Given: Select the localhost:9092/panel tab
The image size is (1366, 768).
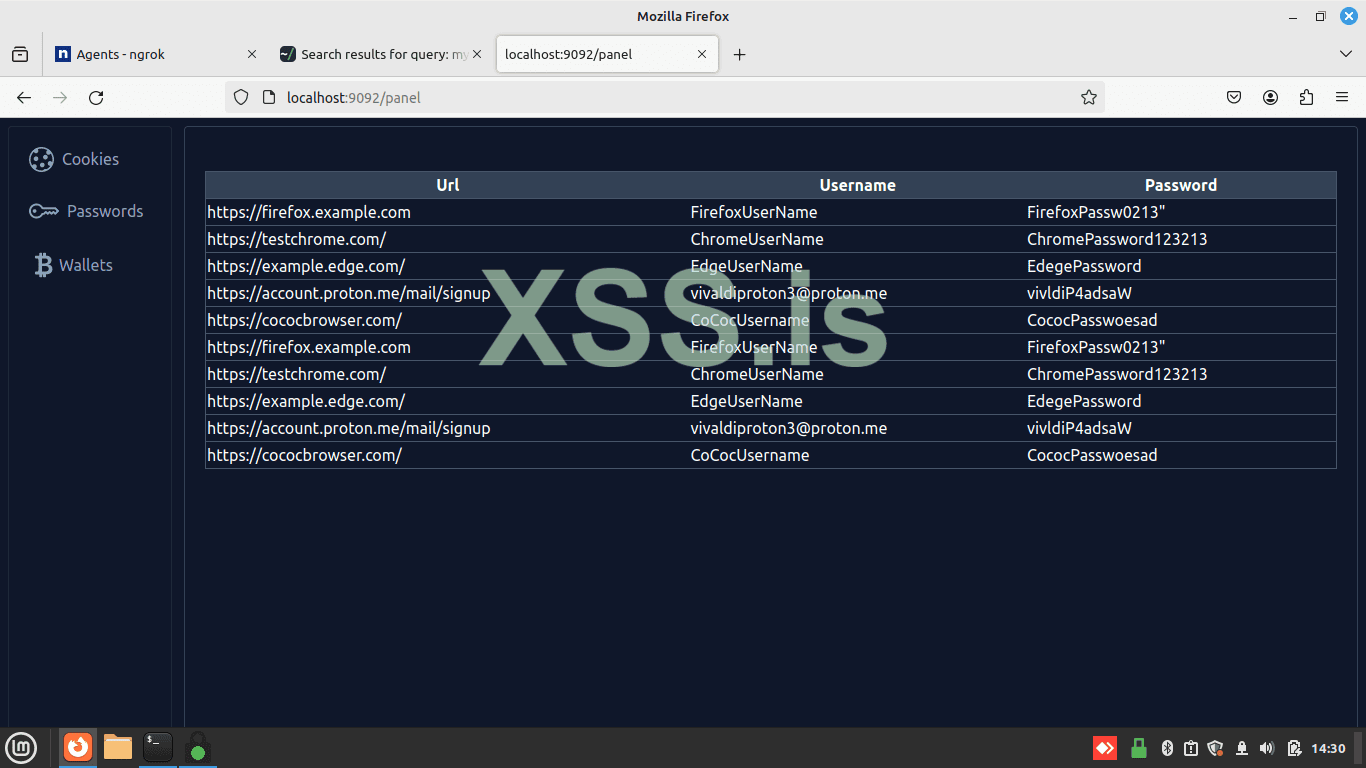Looking at the screenshot, I should 607,54.
